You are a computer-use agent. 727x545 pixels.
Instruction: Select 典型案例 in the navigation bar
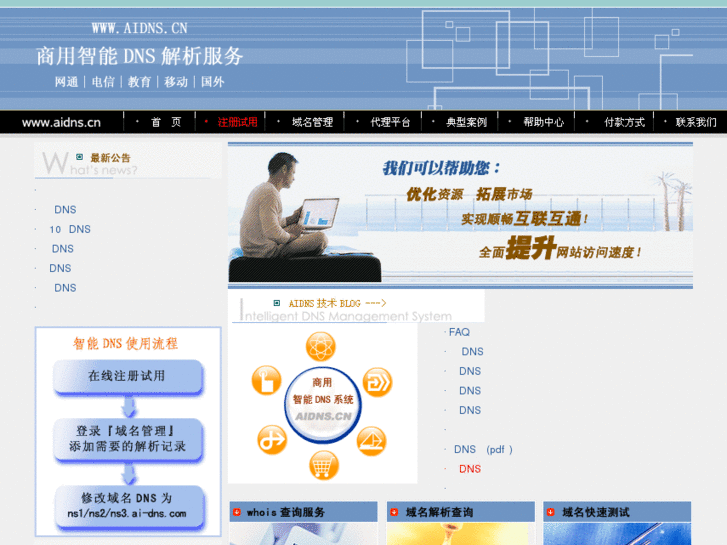(x=466, y=122)
